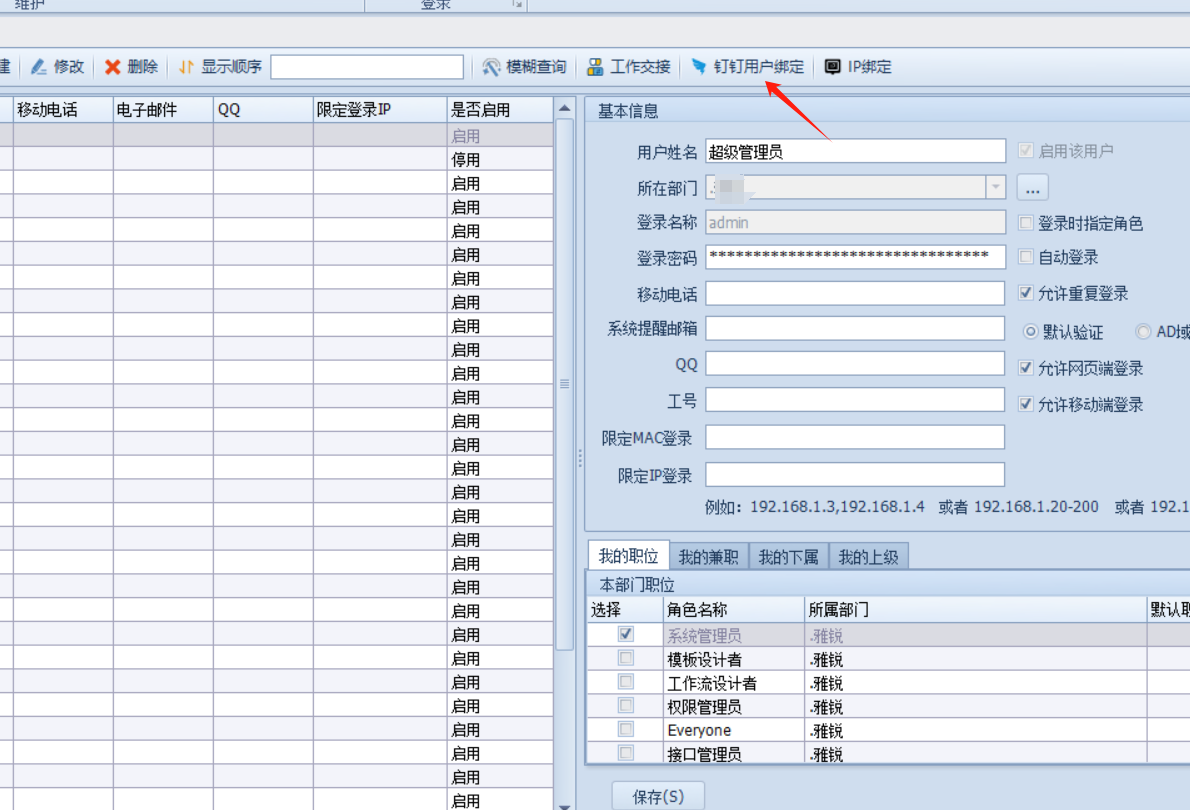Select 默认验证 radio button
The height and width of the screenshot is (810, 1190).
tap(1030, 331)
